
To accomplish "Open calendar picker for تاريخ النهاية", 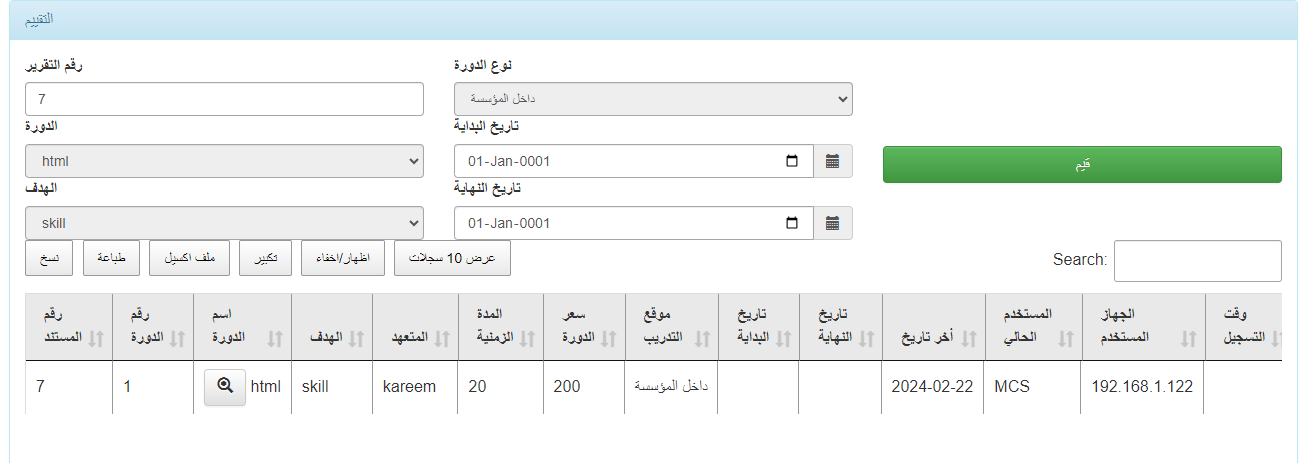I will [832, 223].
